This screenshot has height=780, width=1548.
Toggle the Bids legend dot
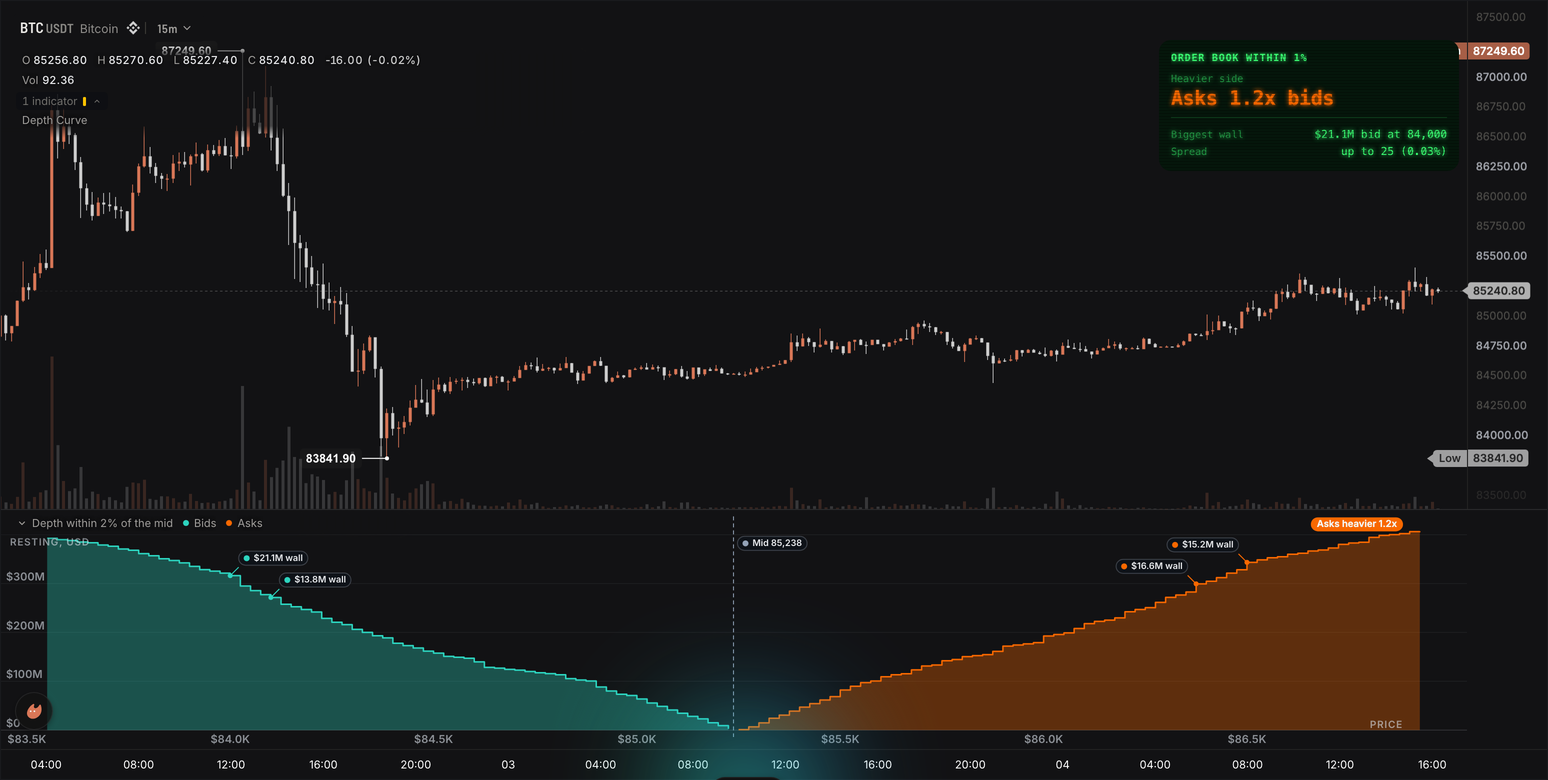coord(185,523)
